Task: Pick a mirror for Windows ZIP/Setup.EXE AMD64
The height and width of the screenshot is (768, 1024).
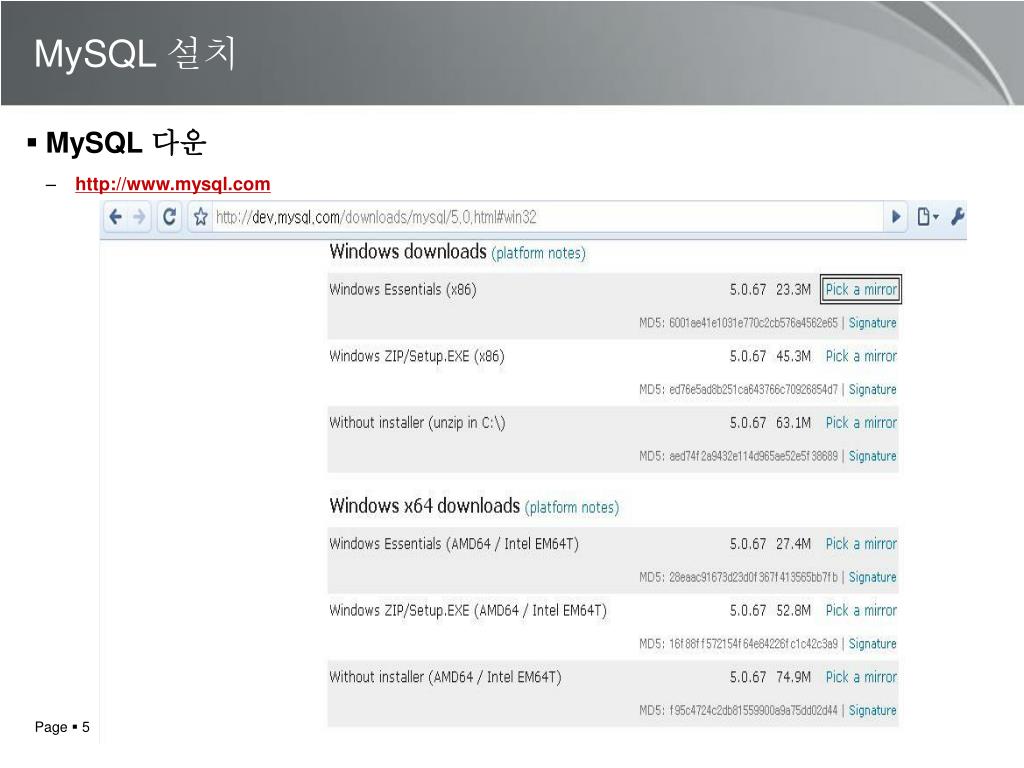Action: click(x=861, y=611)
